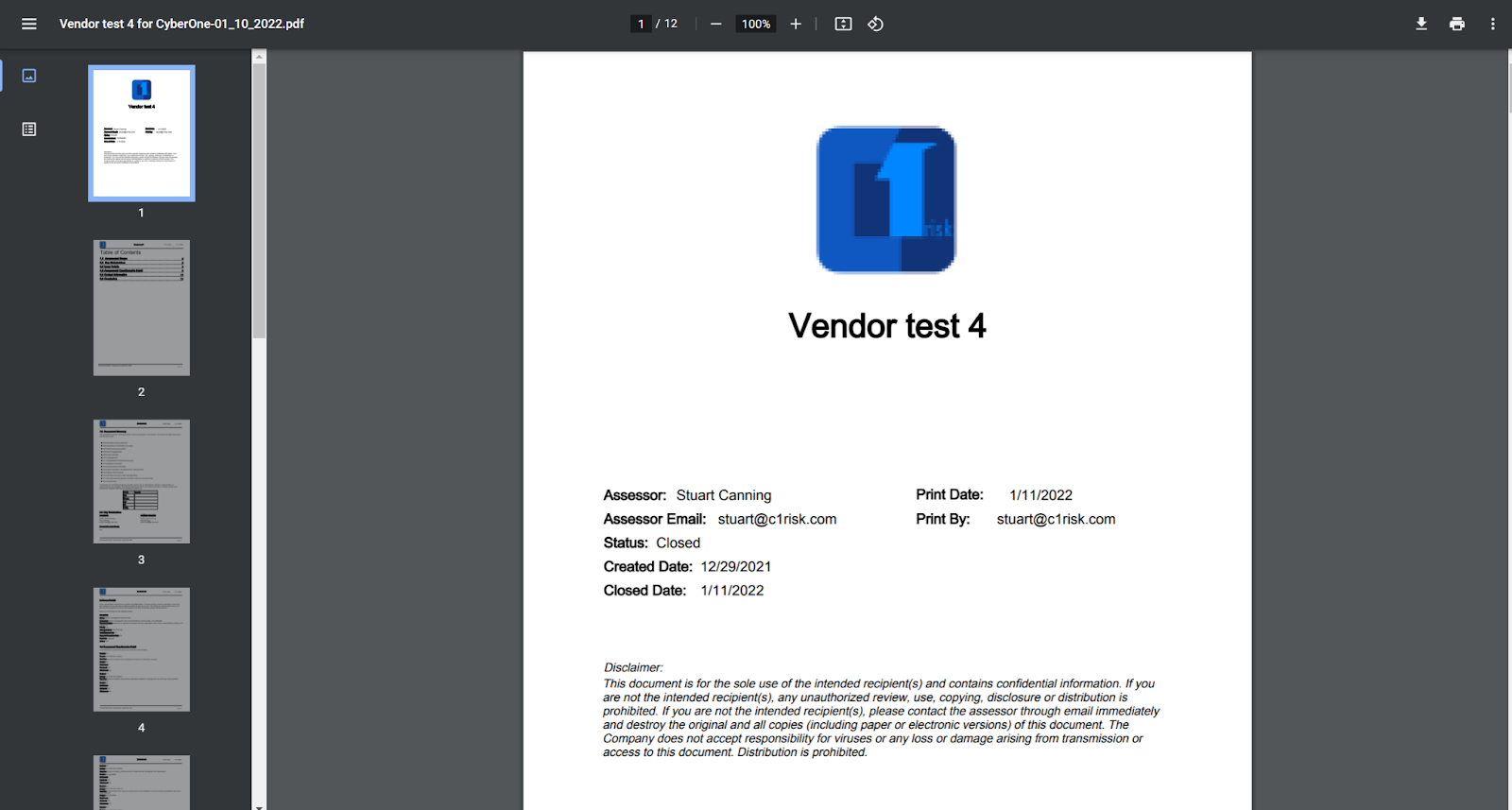Click the Print Date value 1/11/2022
The height and width of the screenshot is (810, 1512).
pyautogui.click(x=1041, y=494)
